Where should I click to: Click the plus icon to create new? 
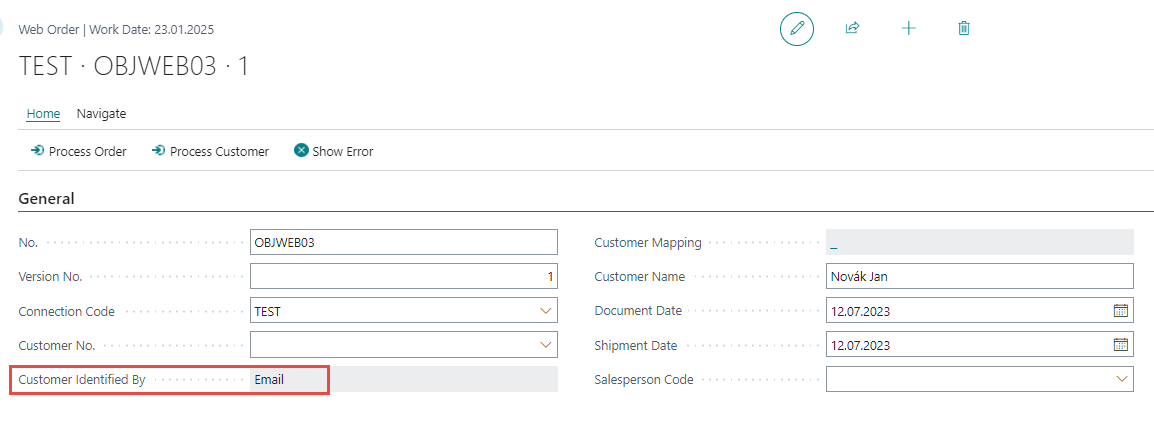click(908, 29)
